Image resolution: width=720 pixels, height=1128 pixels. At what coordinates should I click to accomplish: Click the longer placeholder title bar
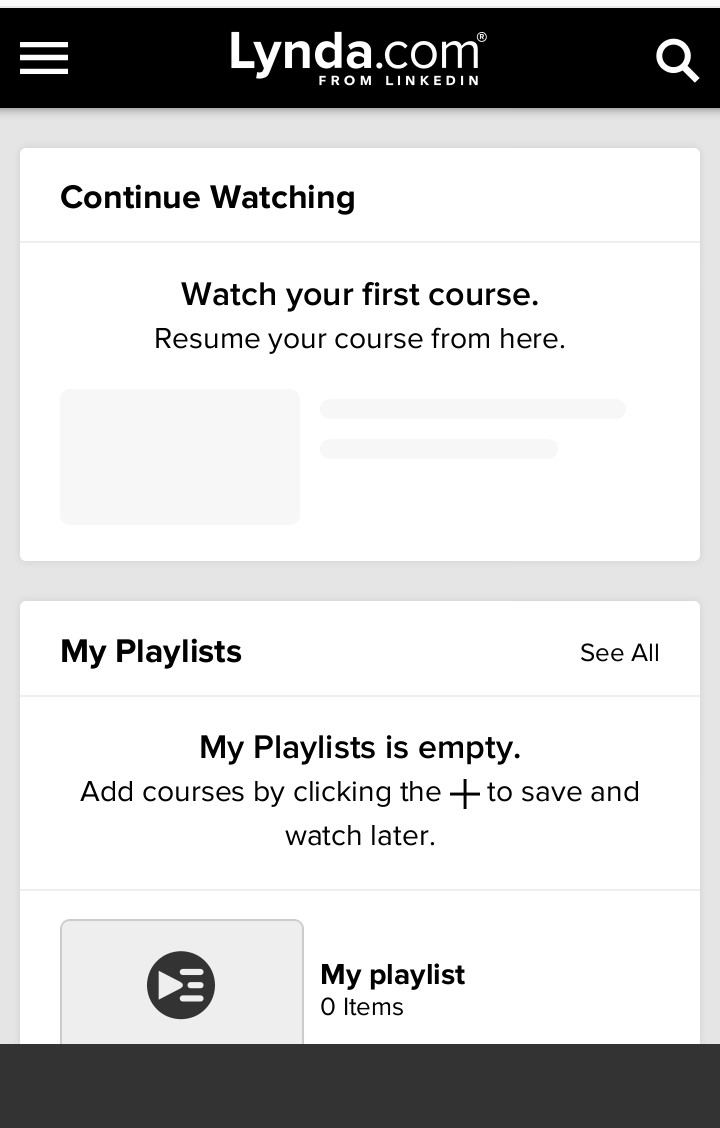point(472,409)
